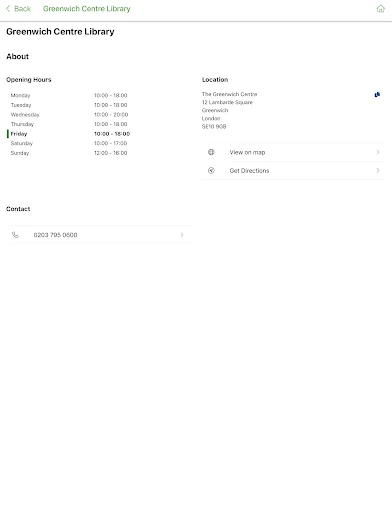392x512 pixels.
Task: Tap the phone number row chevron
Action: tap(182, 235)
